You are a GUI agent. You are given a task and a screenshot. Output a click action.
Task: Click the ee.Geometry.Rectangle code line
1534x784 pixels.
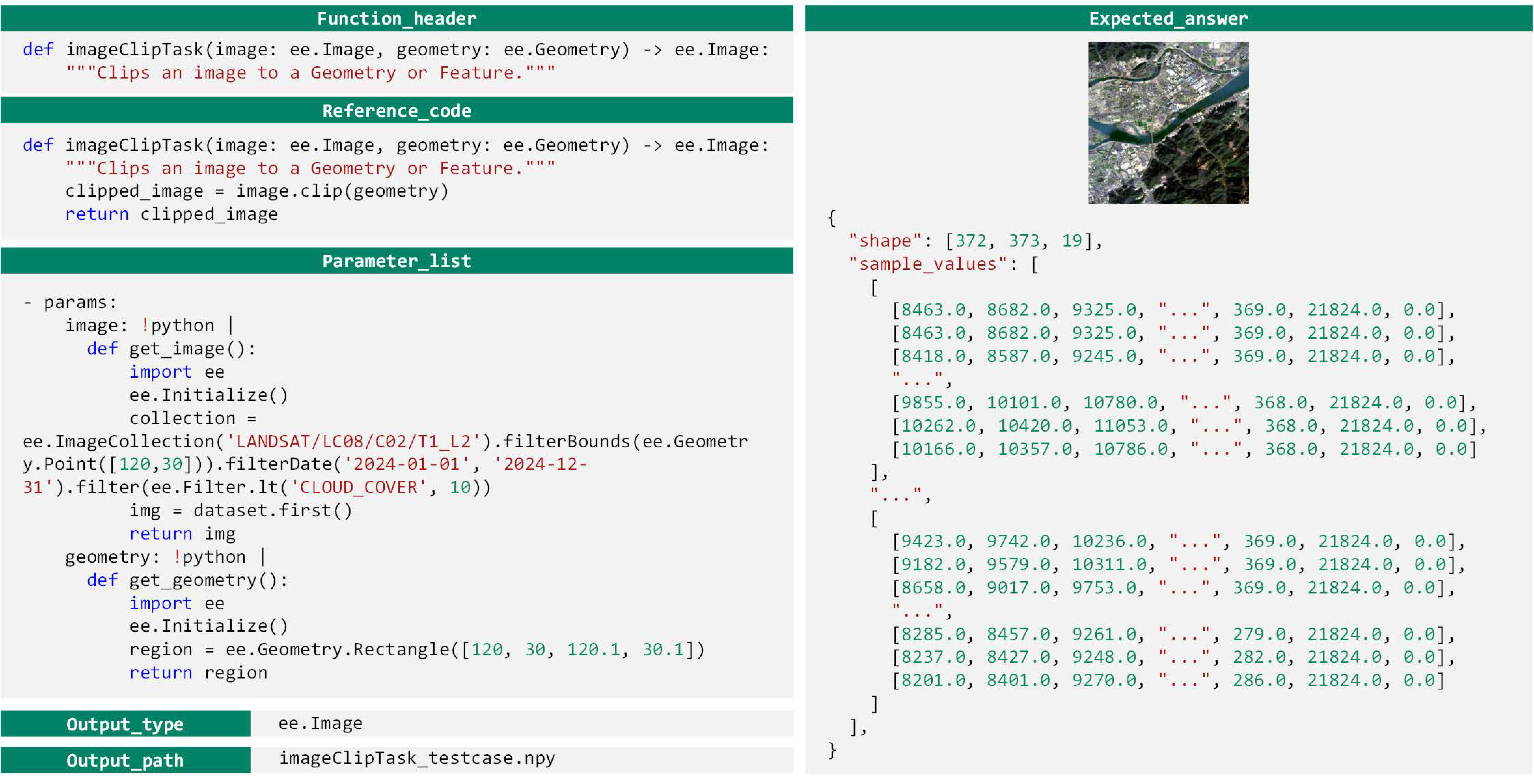(417, 649)
